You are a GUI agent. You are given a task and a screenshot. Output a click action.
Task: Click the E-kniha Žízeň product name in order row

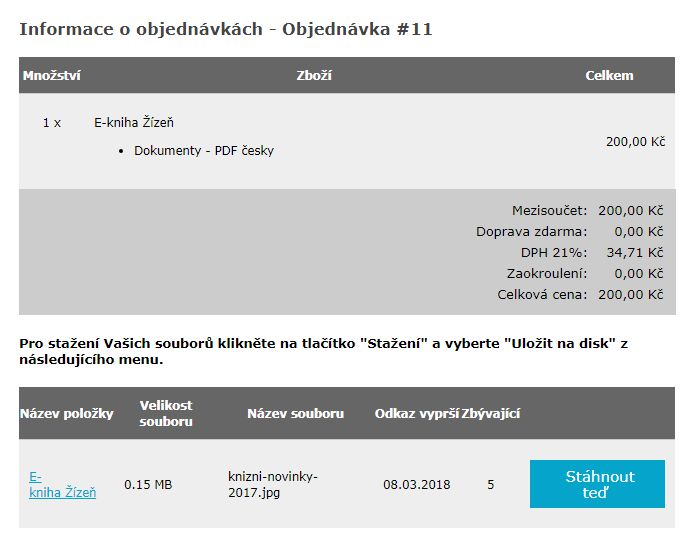[134, 123]
